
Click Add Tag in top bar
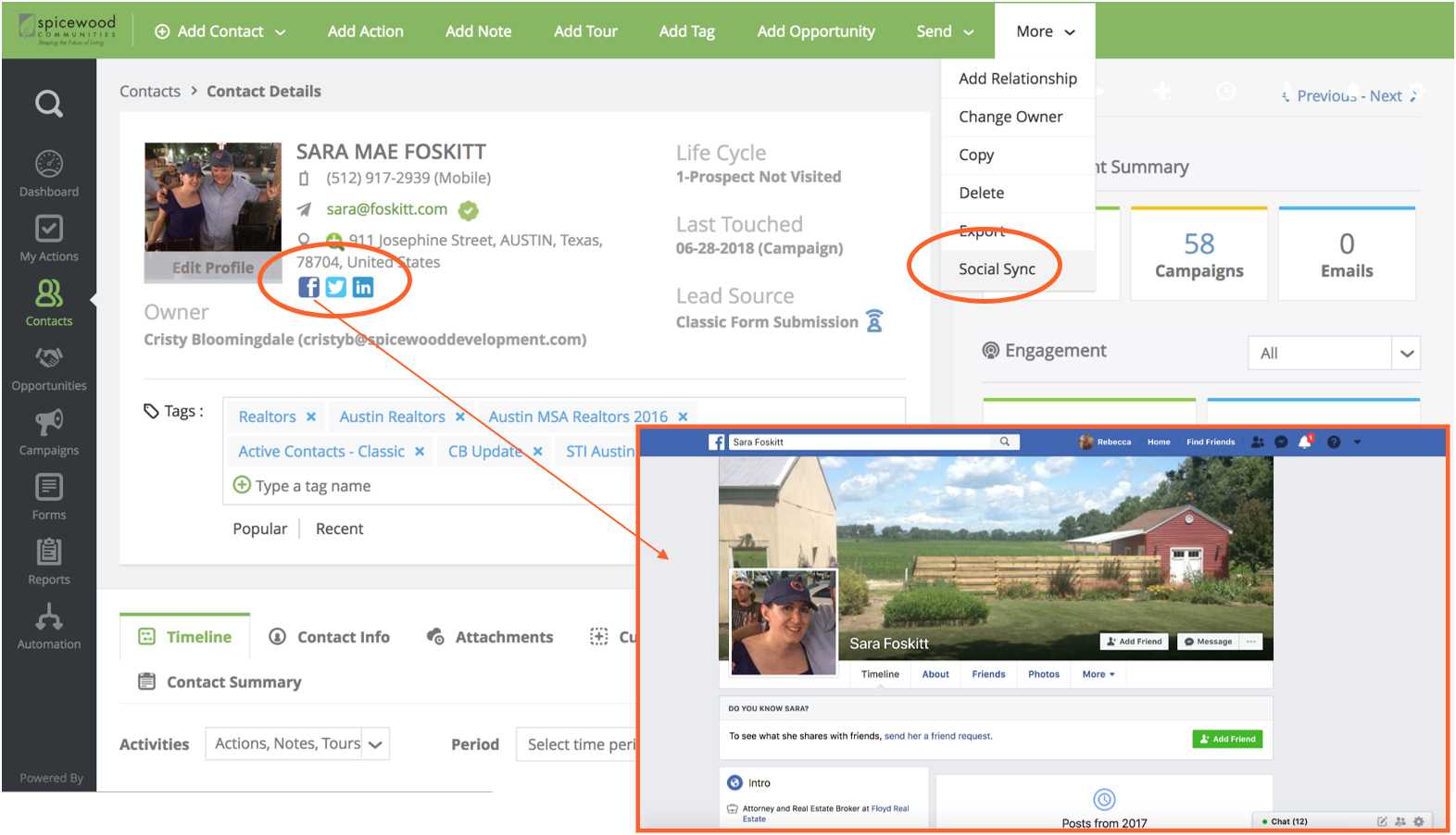687,31
